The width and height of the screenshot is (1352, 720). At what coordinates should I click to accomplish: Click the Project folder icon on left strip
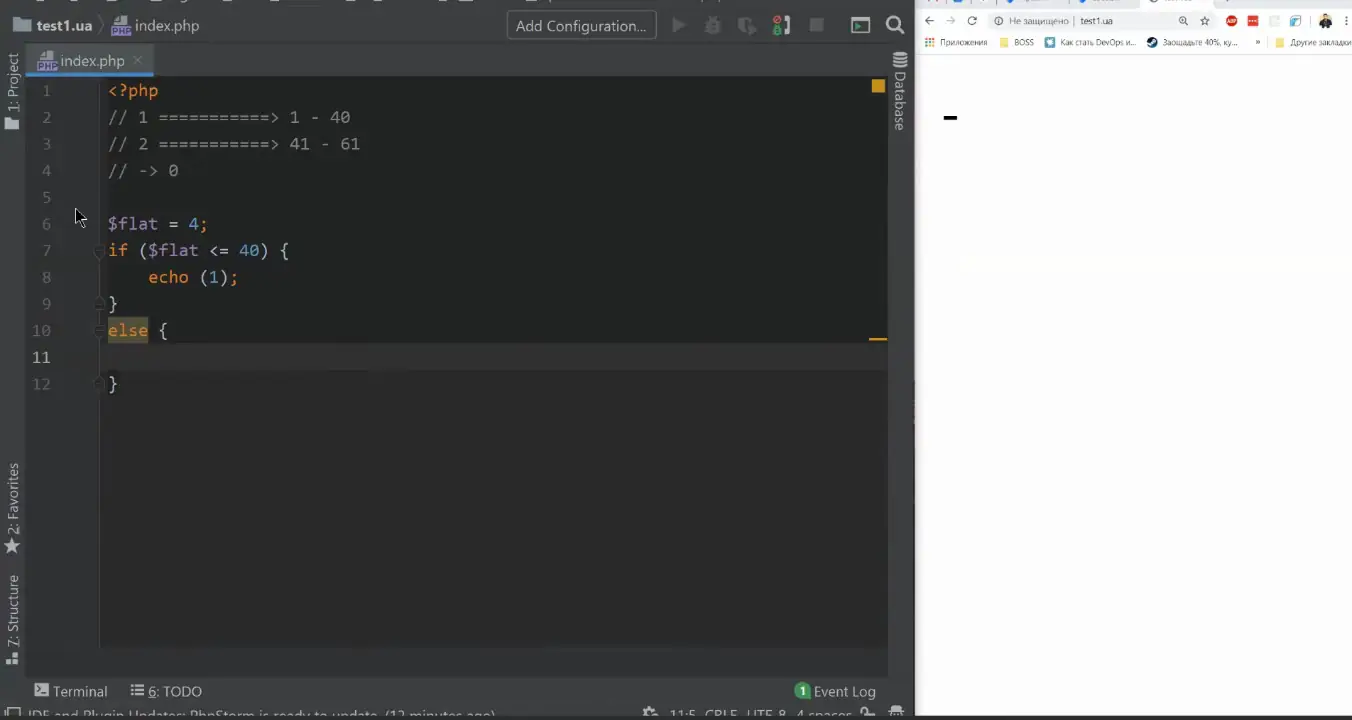(12, 124)
